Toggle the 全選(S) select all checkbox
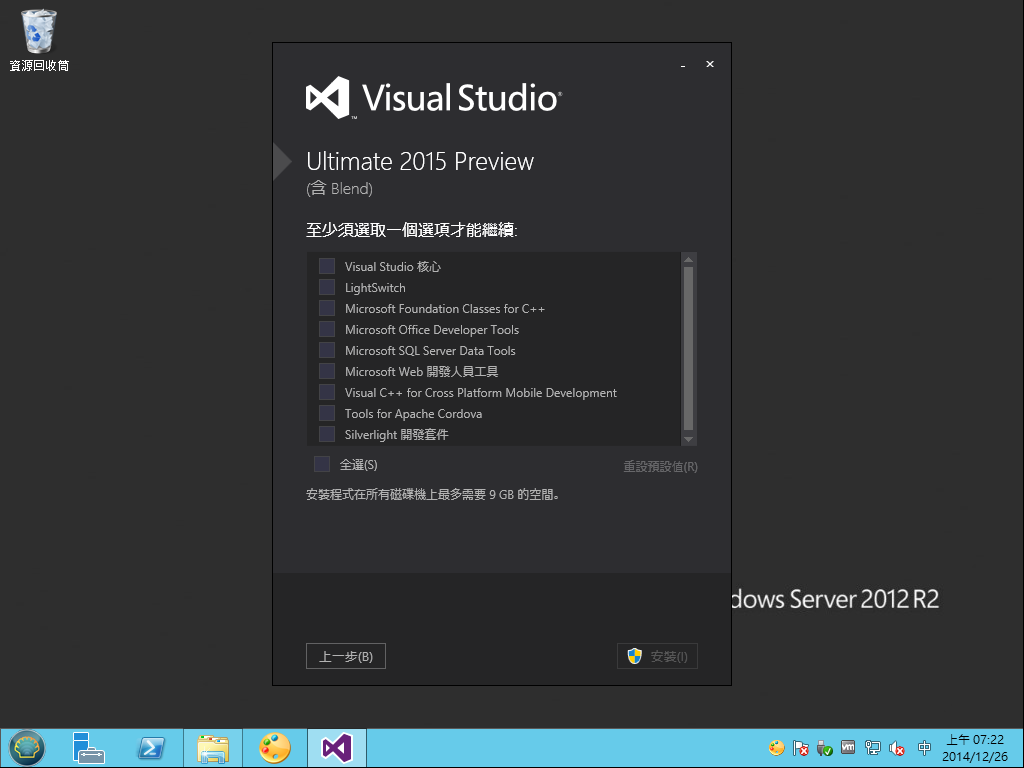 click(x=322, y=464)
